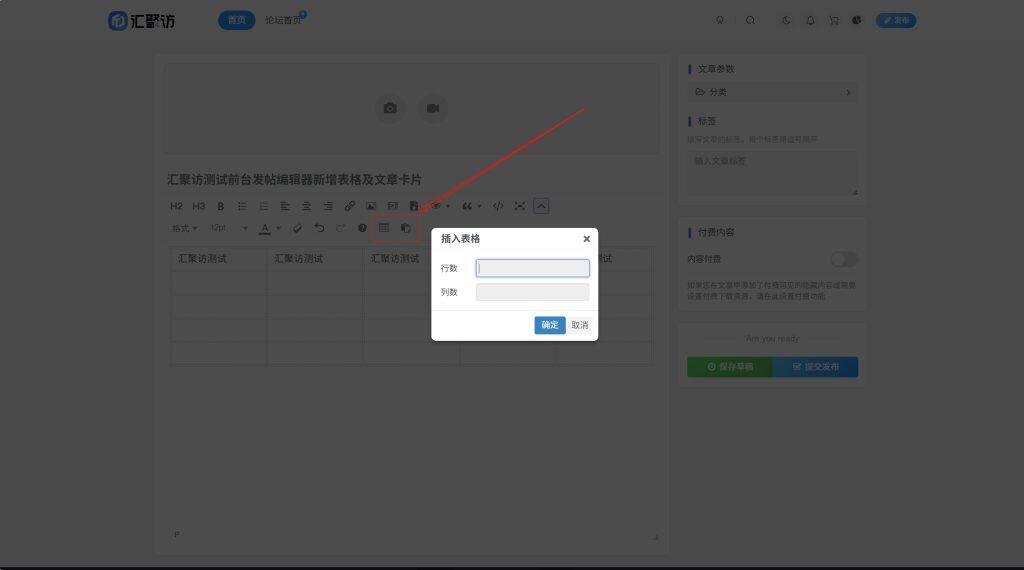The height and width of the screenshot is (570, 1024).
Task: Clear formatting with the eraser icon
Action: click(297, 229)
